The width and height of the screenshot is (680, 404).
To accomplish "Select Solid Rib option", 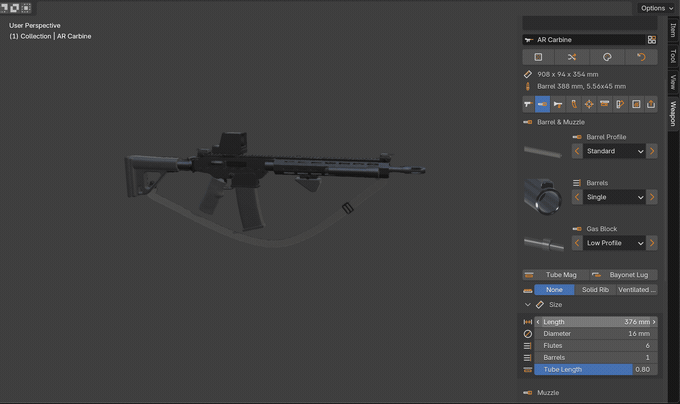I will click(x=595, y=290).
